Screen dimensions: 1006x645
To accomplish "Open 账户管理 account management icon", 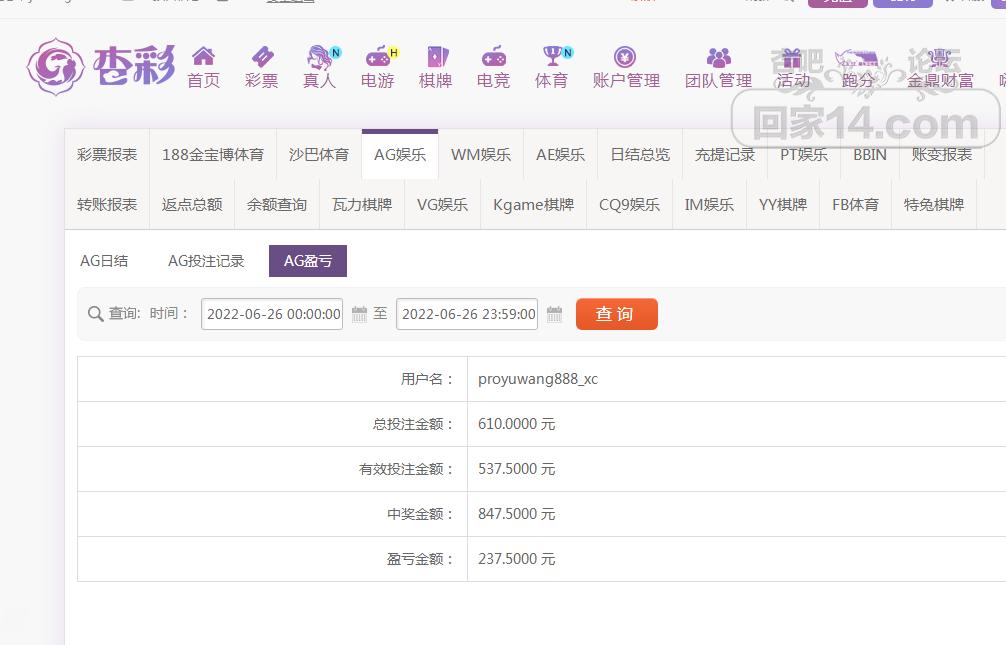I will coord(626,56).
